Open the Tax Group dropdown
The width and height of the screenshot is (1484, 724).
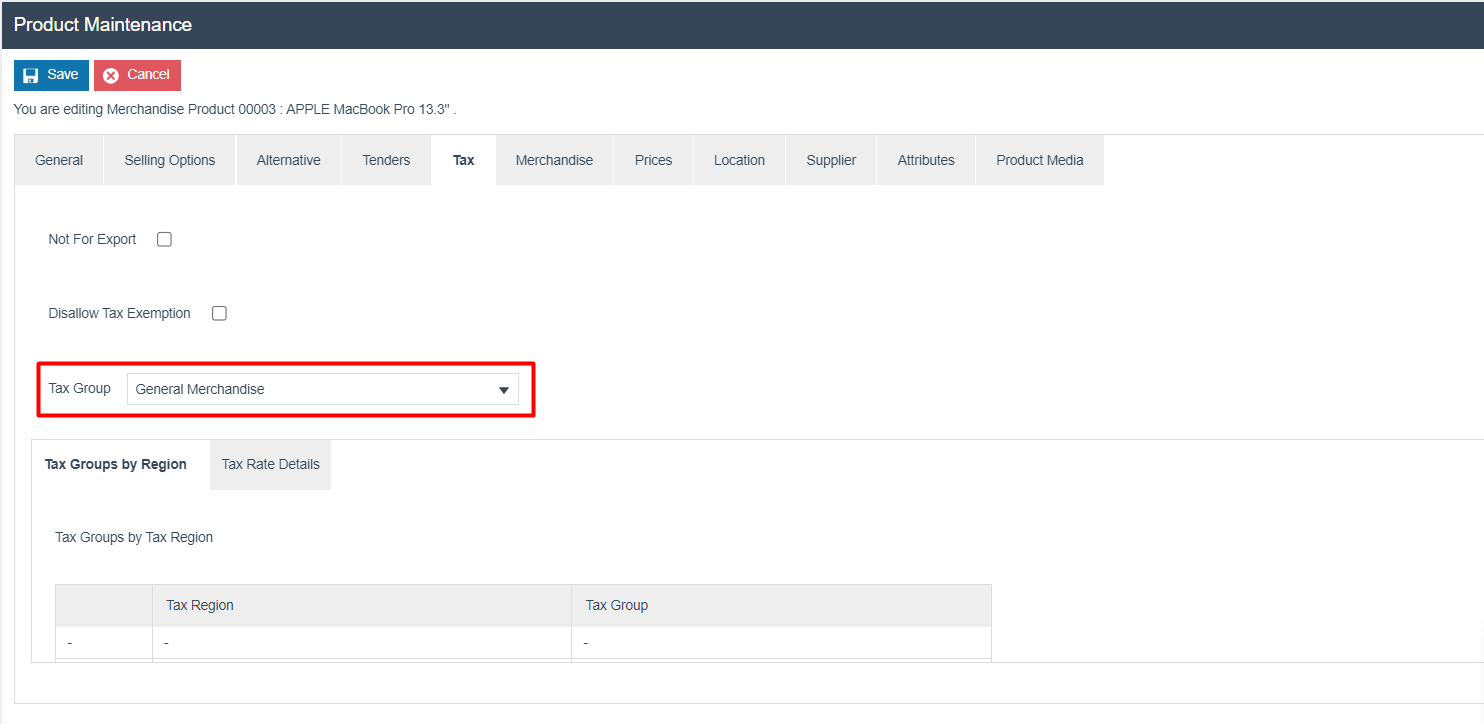323,389
